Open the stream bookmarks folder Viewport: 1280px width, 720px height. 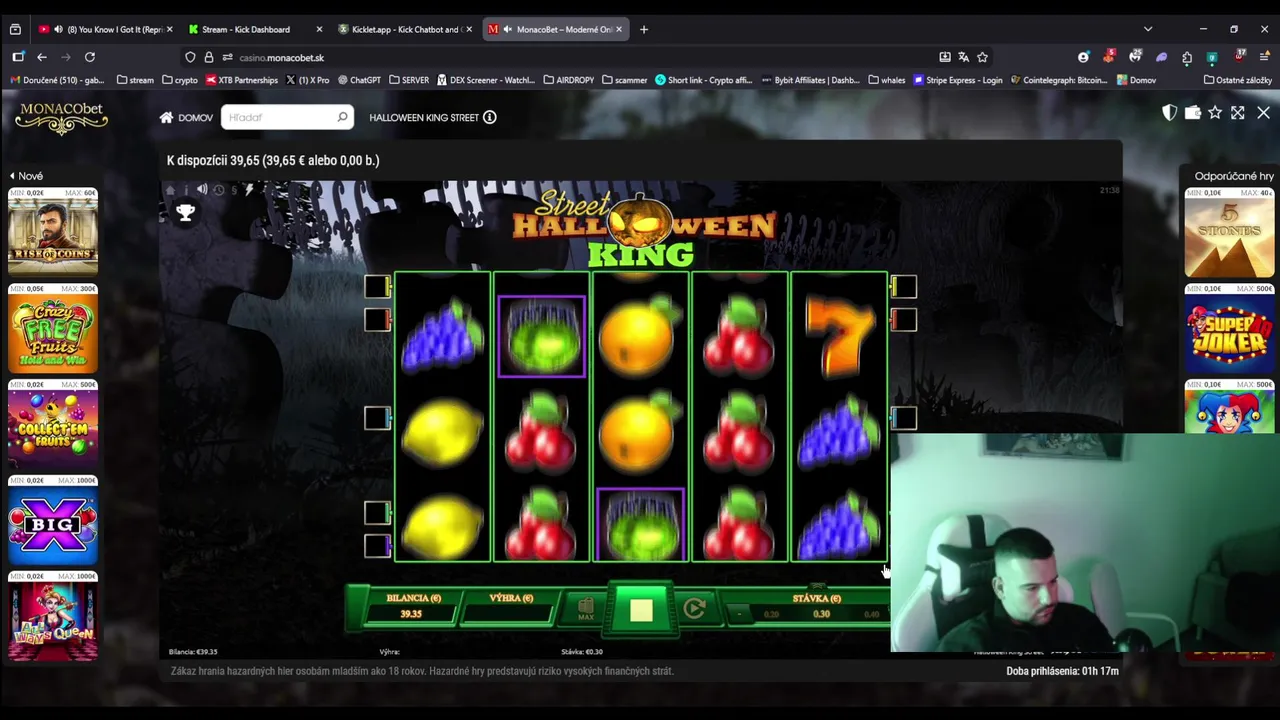click(135, 80)
